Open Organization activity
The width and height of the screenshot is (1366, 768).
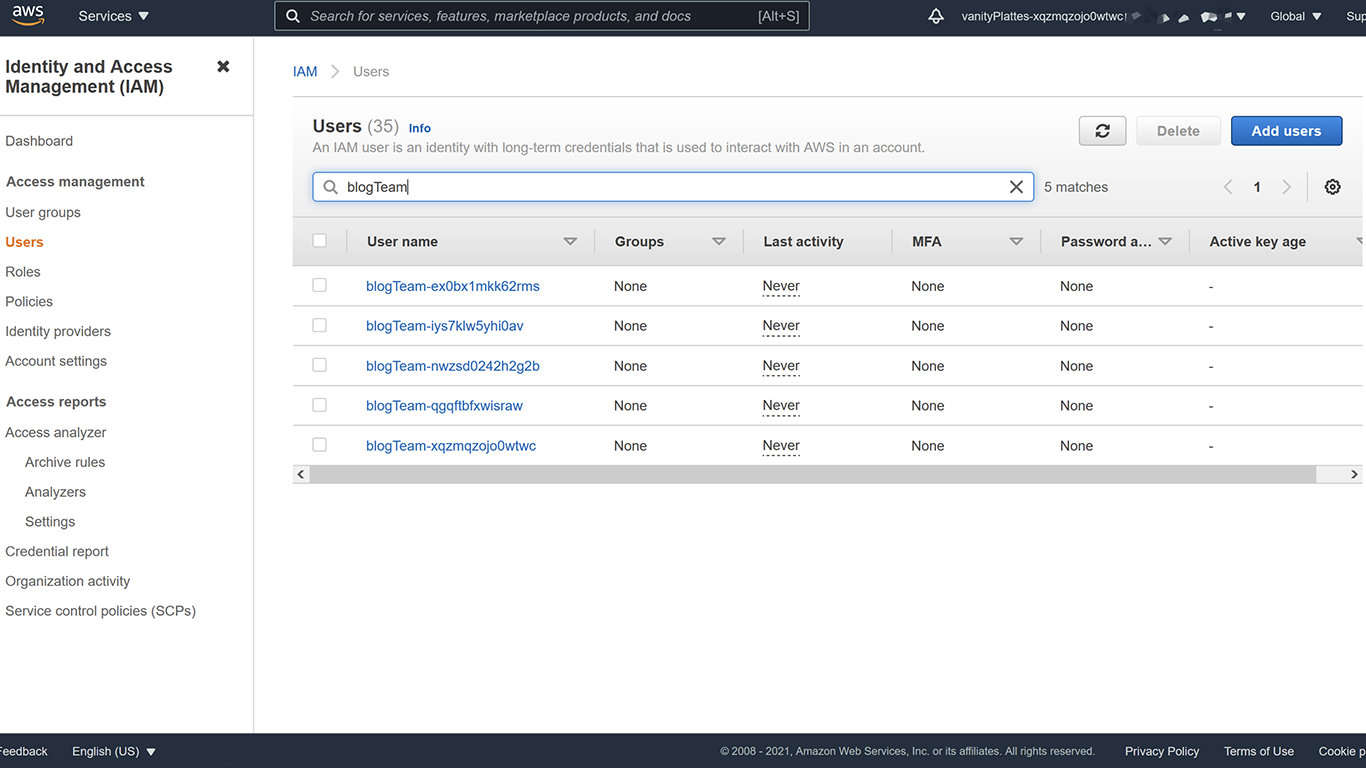tap(68, 581)
